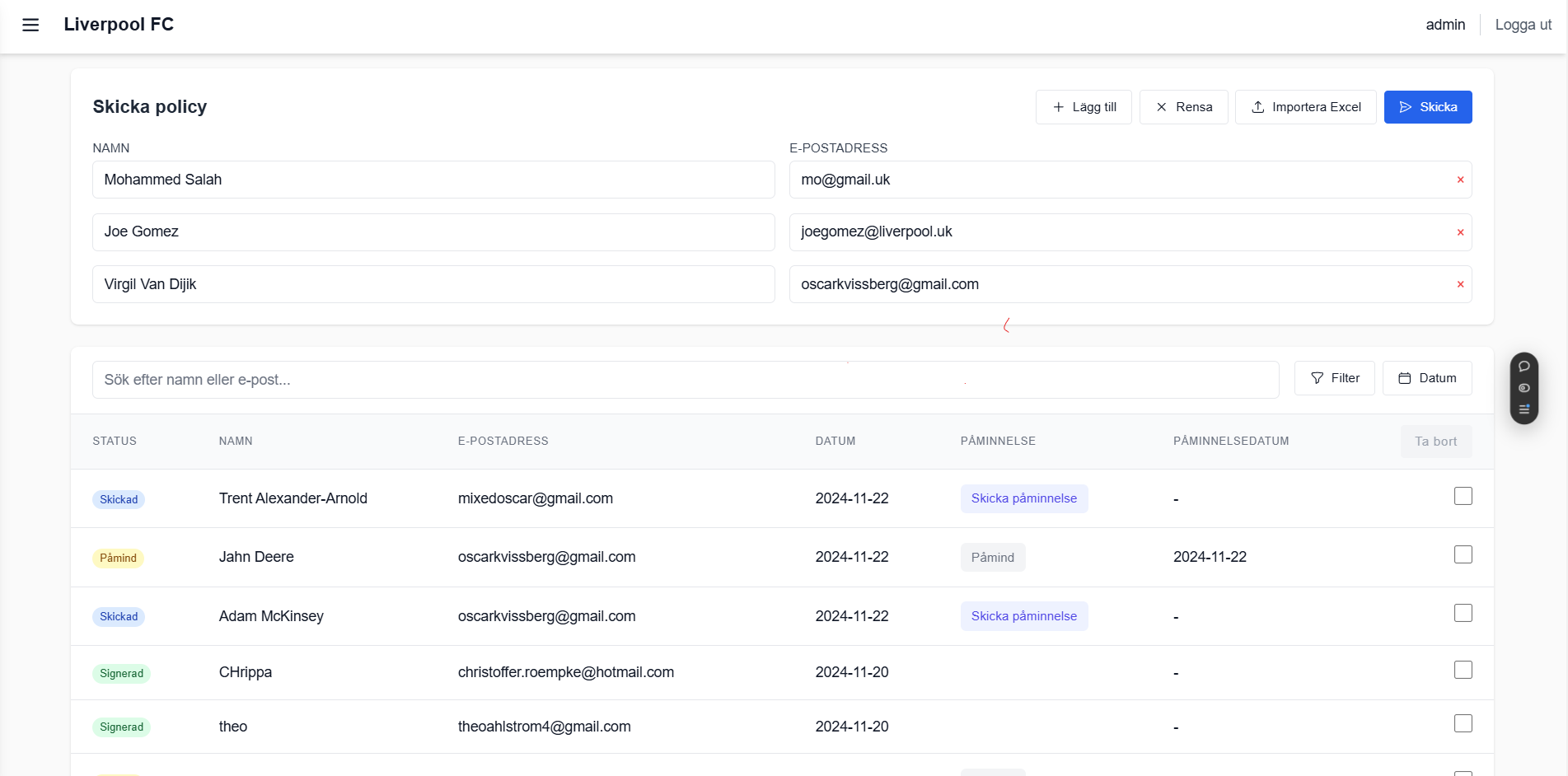Open the chat bubble in floating widget
This screenshot has width=1568, height=776.
tap(1524, 367)
